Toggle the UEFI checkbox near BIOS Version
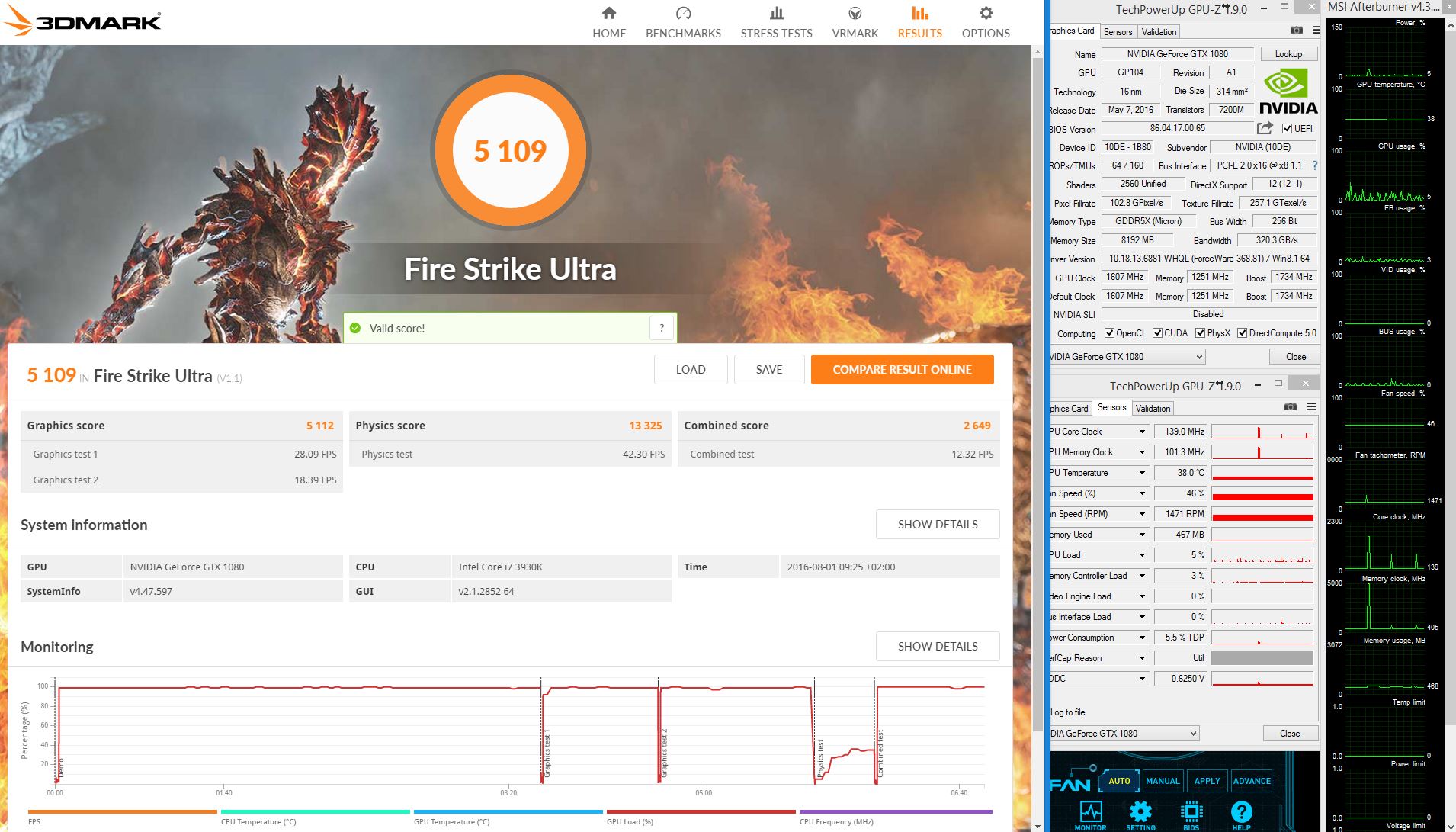The width and height of the screenshot is (1456, 832). (x=1288, y=128)
